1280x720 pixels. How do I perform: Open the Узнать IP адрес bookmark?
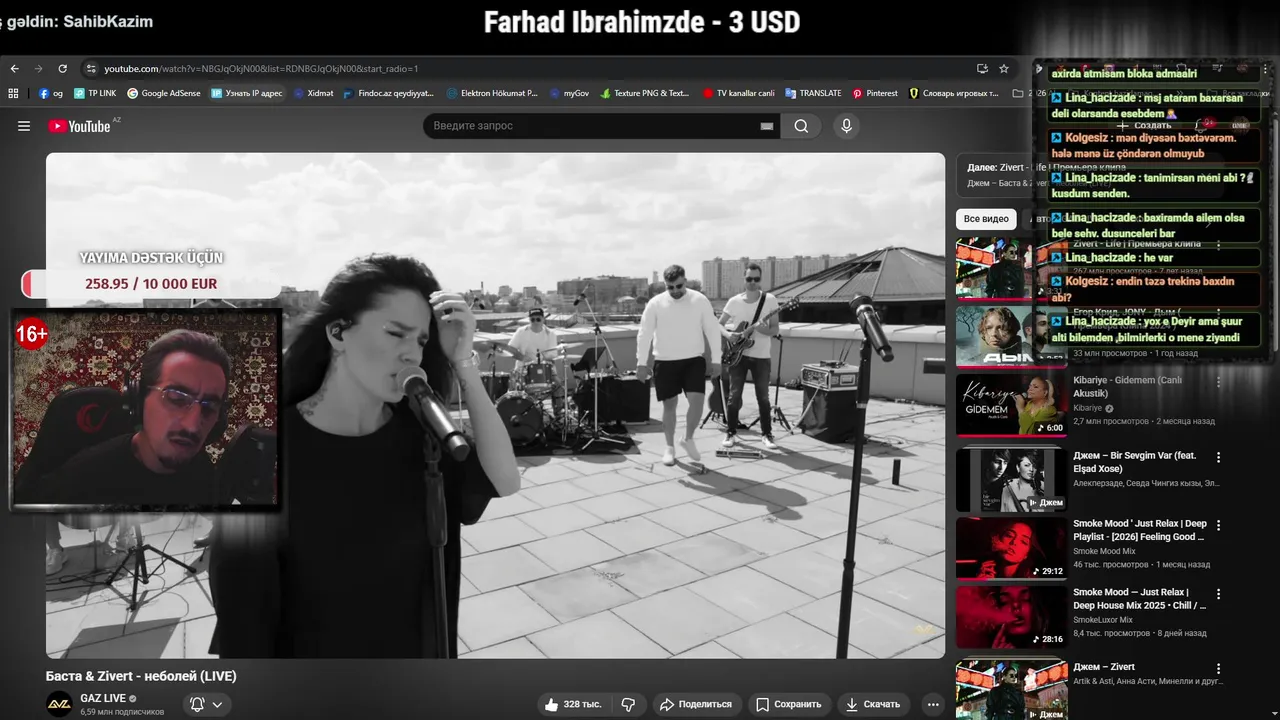tap(247, 93)
